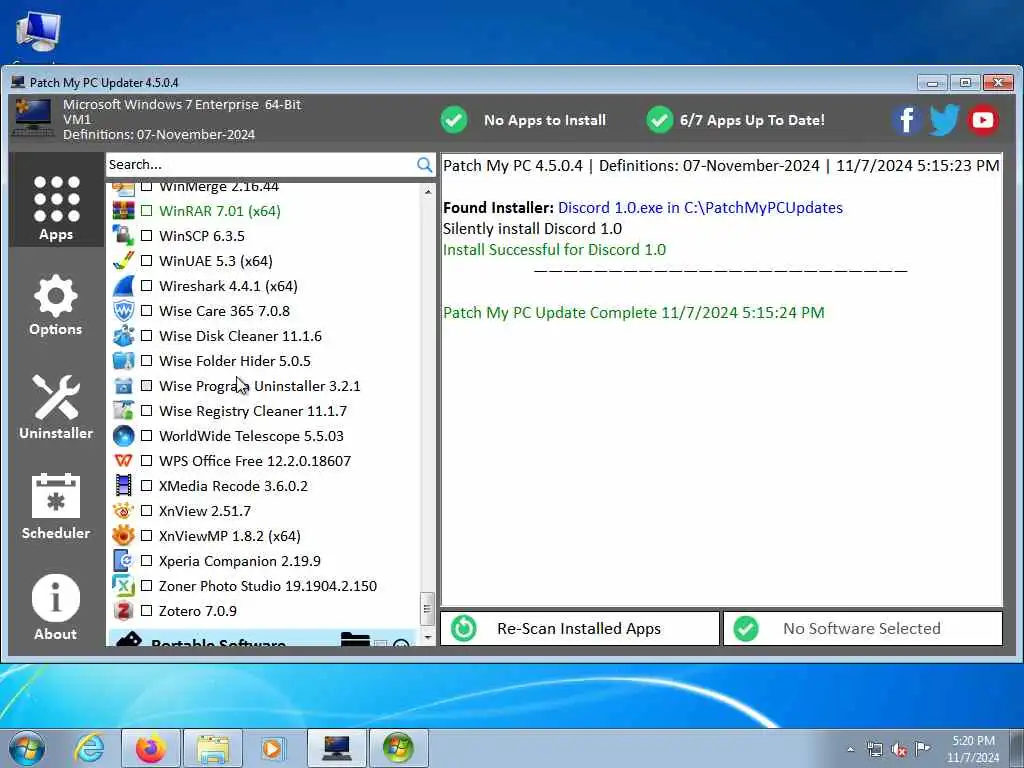Click the Wise Disk Cleaner icon

pyautogui.click(x=123, y=336)
